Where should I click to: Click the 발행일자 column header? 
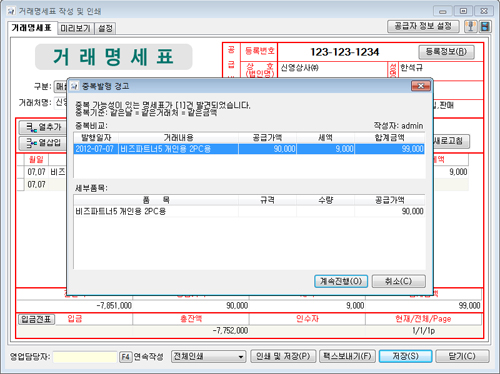(x=96, y=138)
